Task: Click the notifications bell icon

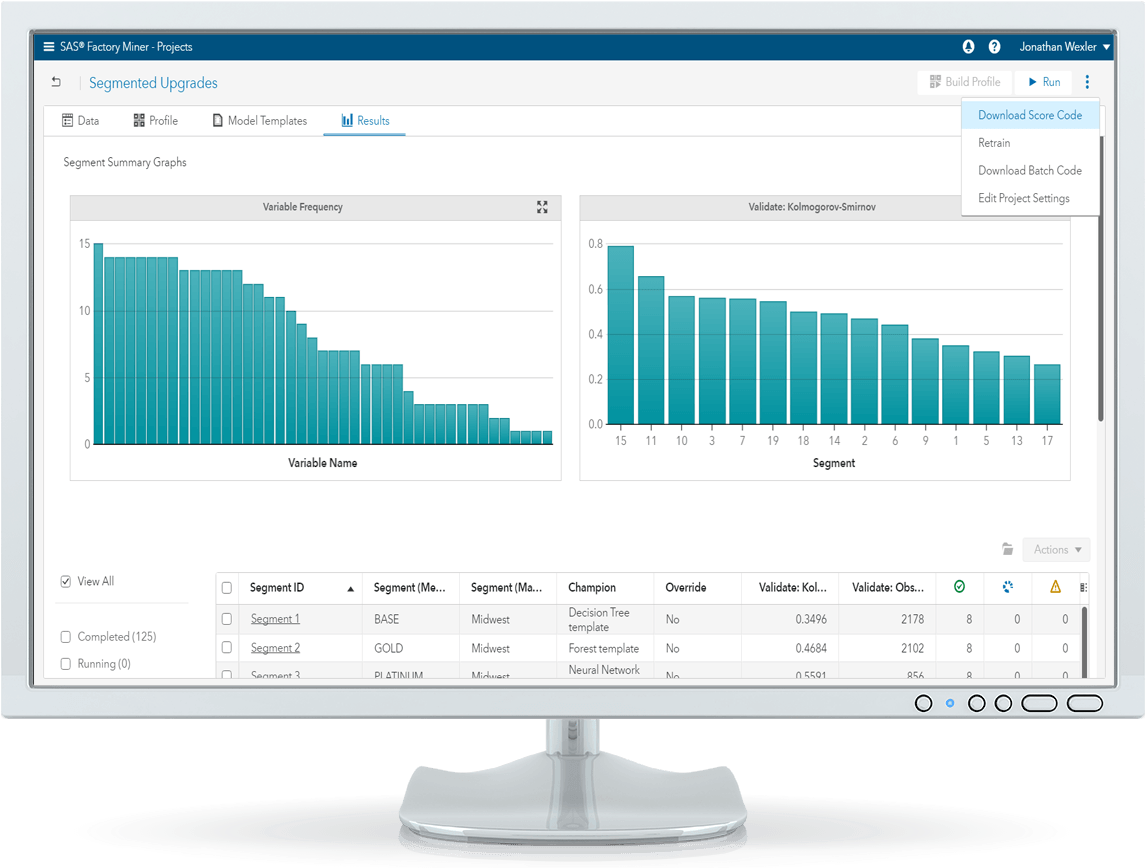Action: click(x=968, y=47)
